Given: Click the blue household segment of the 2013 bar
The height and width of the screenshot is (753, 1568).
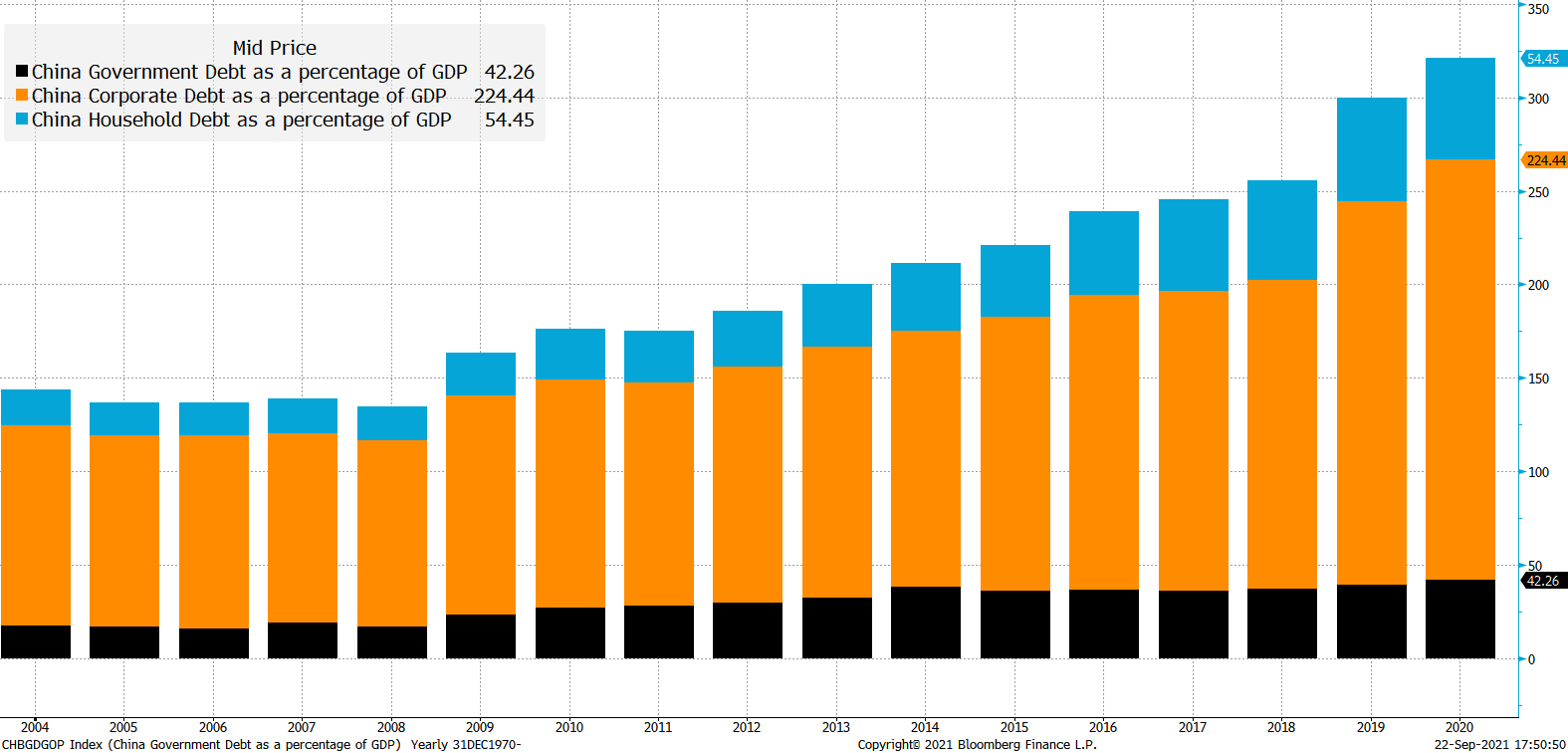Looking at the screenshot, I should pos(837,315).
